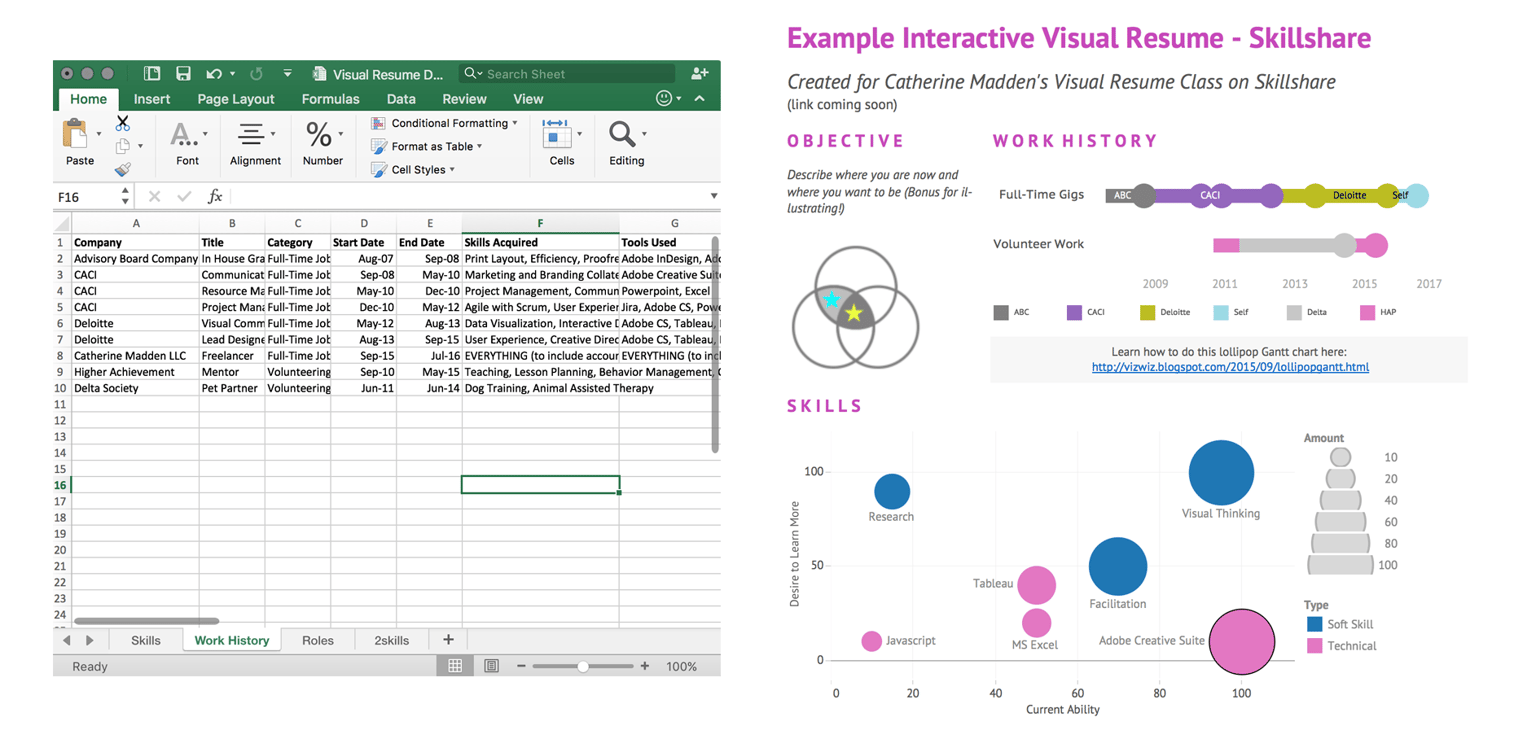Click the Undo arrow icon
Image resolution: width=1536 pixels, height=752 pixels.
[213, 73]
